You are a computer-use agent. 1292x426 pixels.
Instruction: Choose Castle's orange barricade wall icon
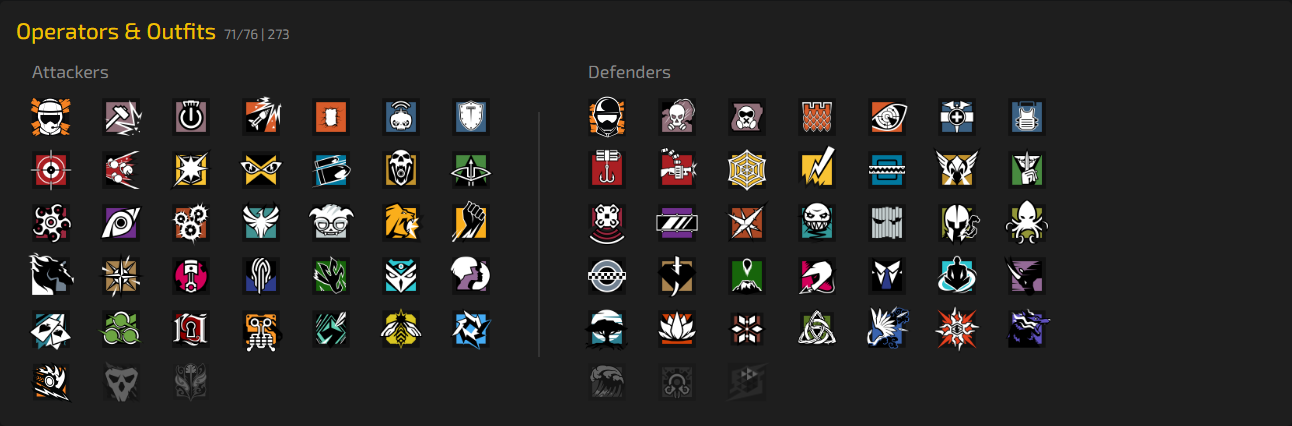pyautogui.click(x=817, y=117)
